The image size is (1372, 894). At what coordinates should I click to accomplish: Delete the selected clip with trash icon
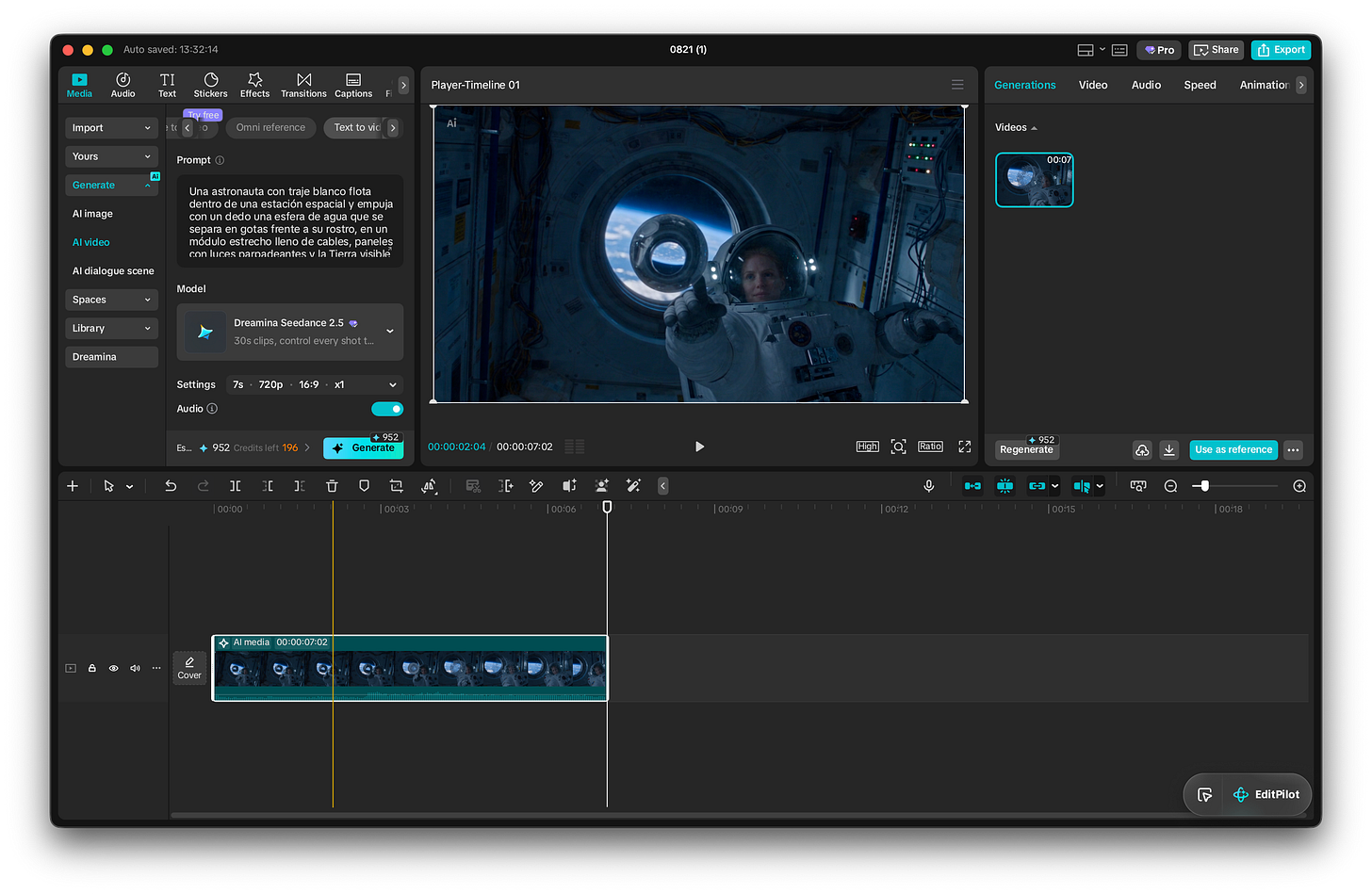click(x=332, y=486)
